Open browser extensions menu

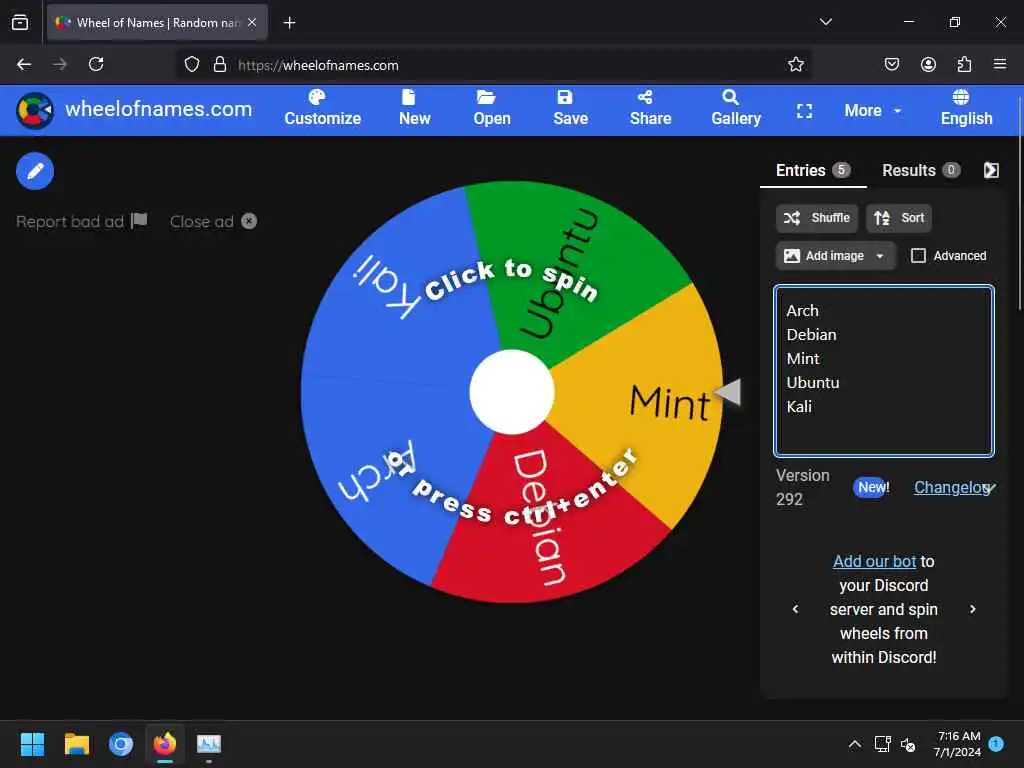(x=964, y=65)
